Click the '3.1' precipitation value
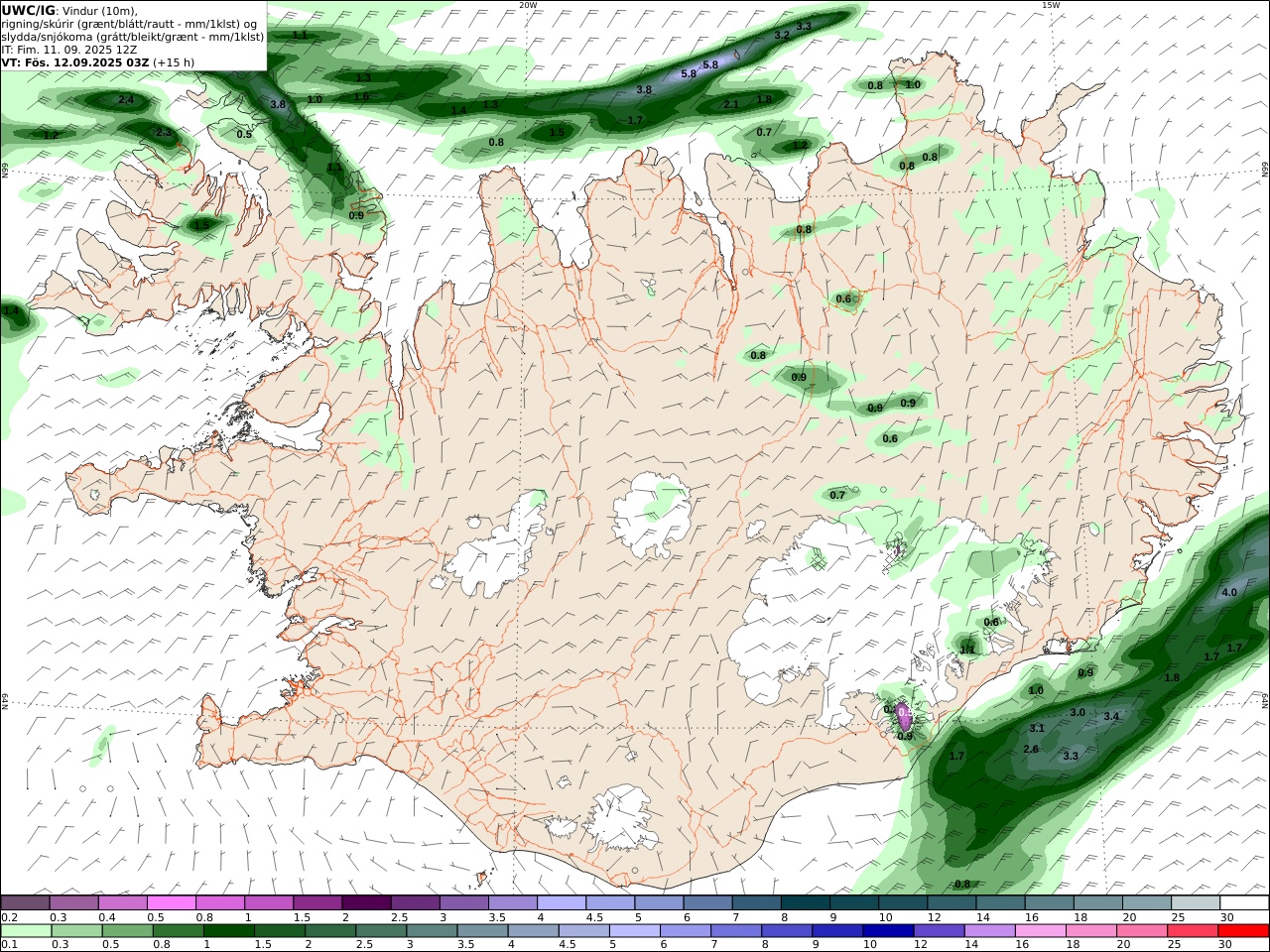 pos(1037,728)
